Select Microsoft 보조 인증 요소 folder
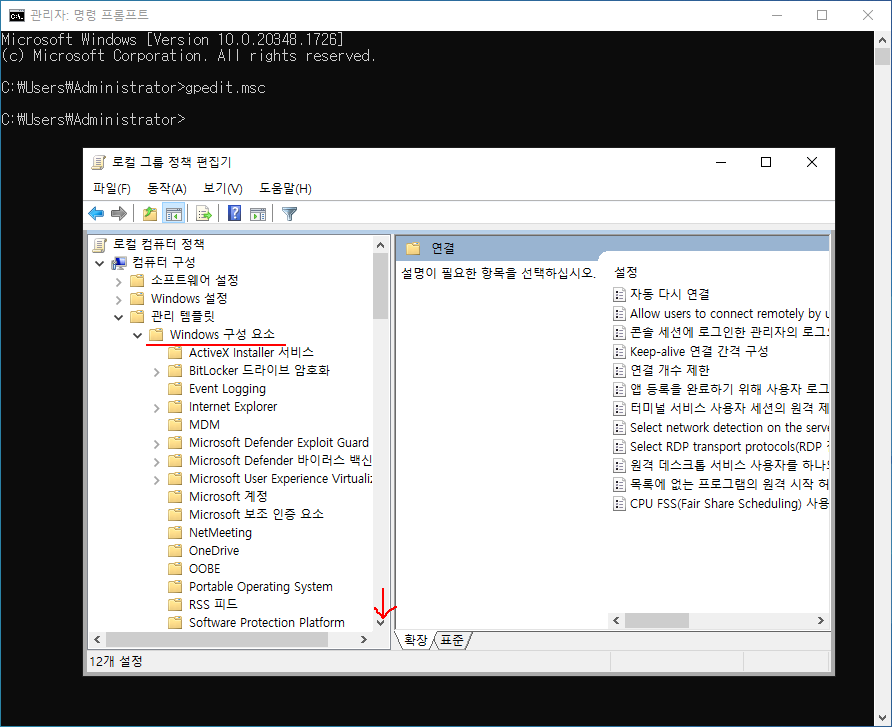892x727 pixels. (256, 514)
